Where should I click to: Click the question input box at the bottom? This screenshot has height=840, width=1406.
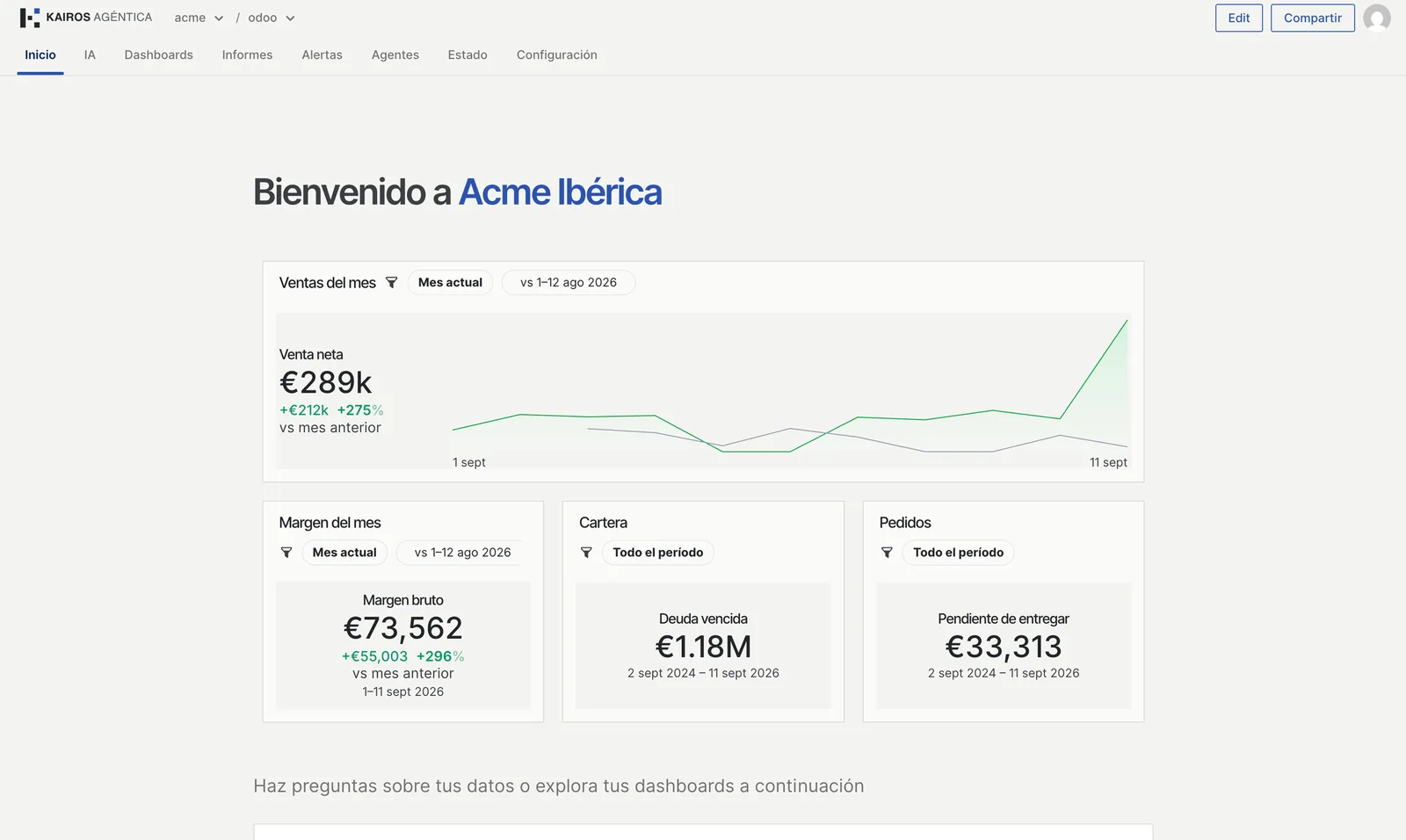(x=703, y=832)
